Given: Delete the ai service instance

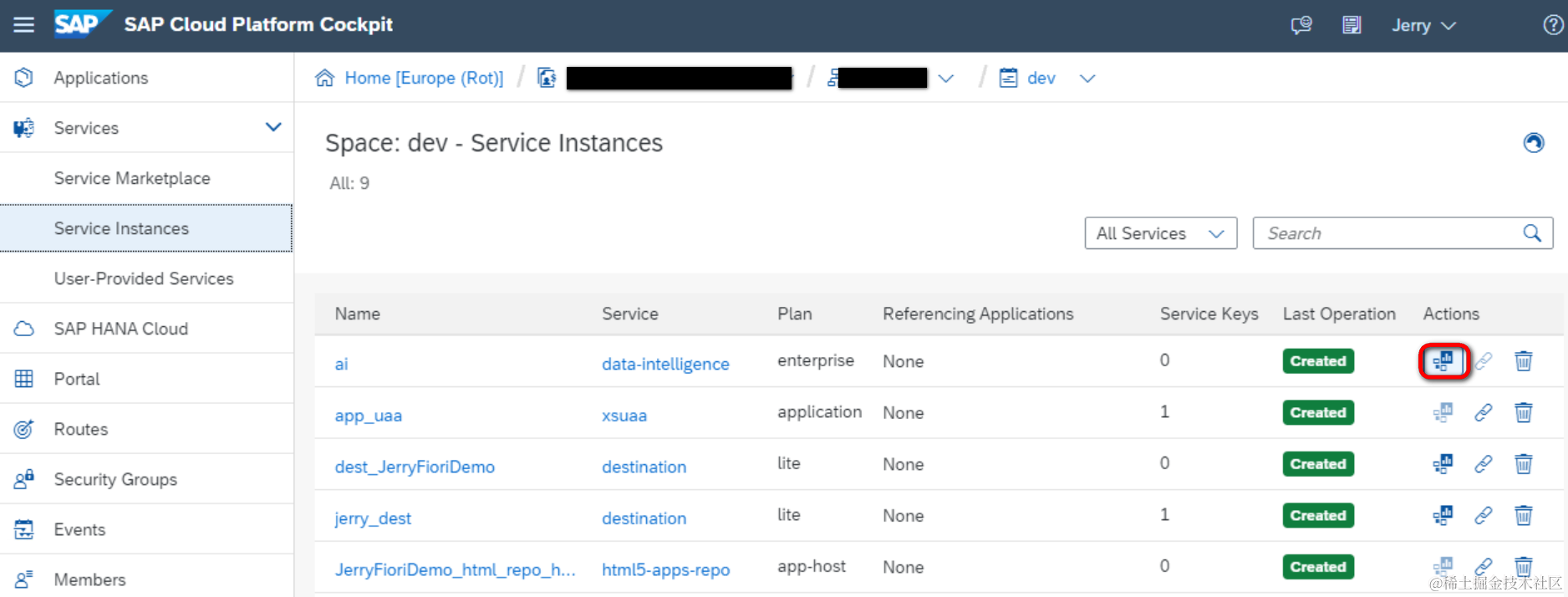Looking at the screenshot, I should click(x=1524, y=361).
